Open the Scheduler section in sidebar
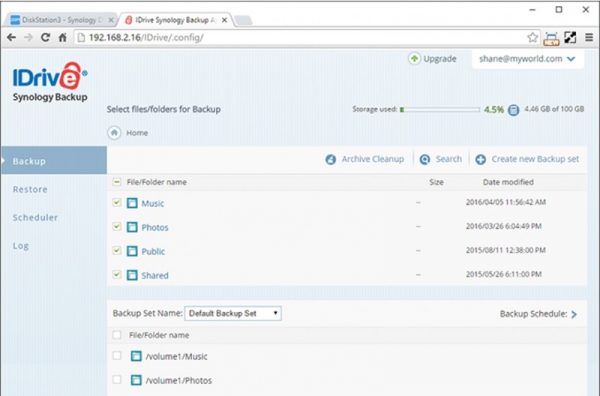Image resolution: width=600 pixels, height=396 pixels. [x=35, y=218]
